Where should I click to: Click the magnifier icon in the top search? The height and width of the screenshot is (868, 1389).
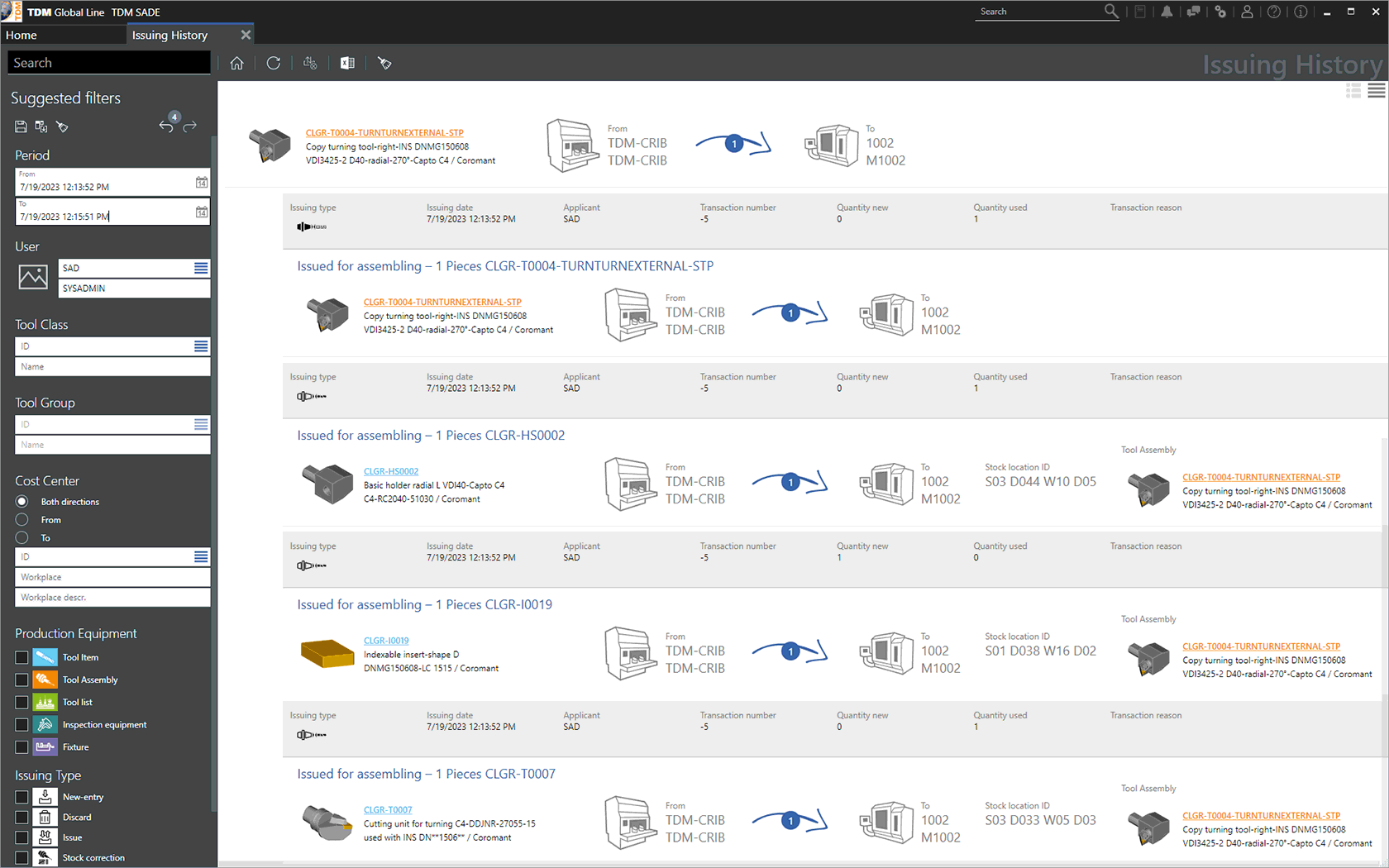coord(1111,12)
